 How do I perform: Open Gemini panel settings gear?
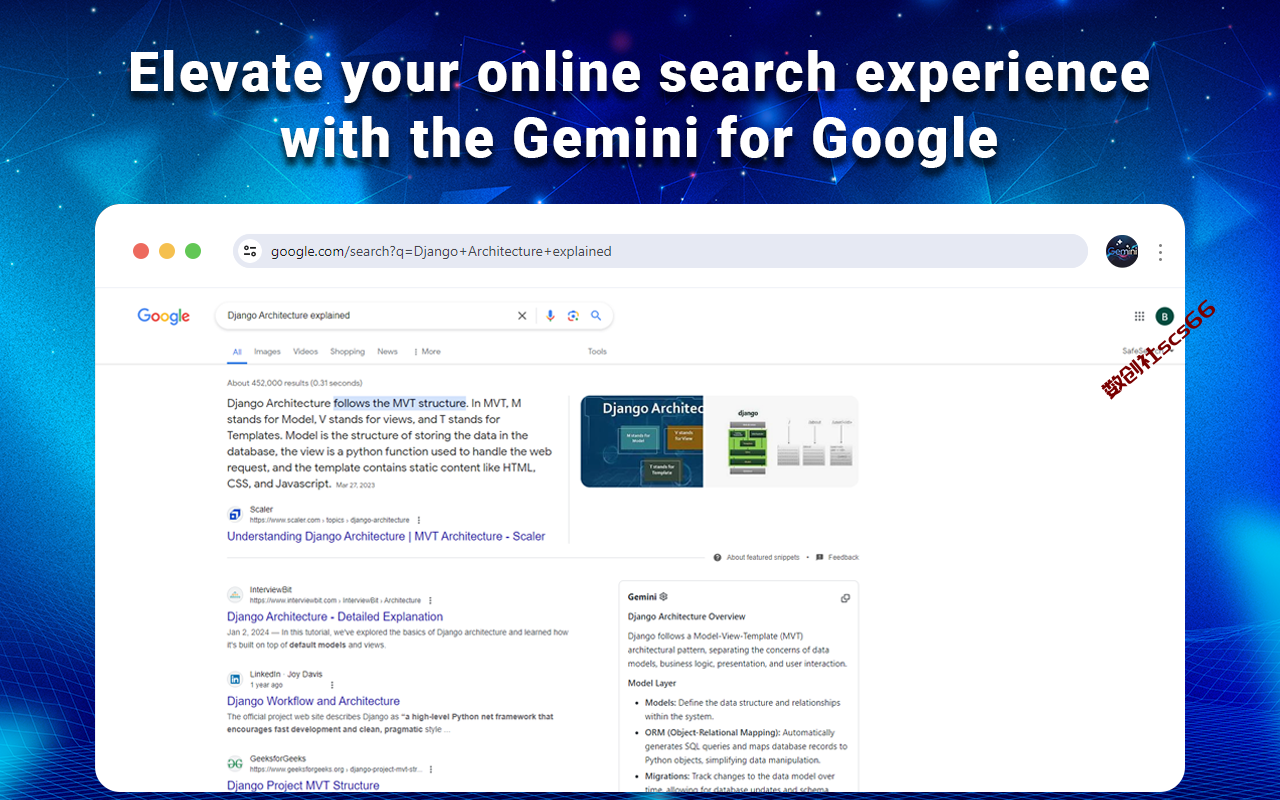pos(663,597)
